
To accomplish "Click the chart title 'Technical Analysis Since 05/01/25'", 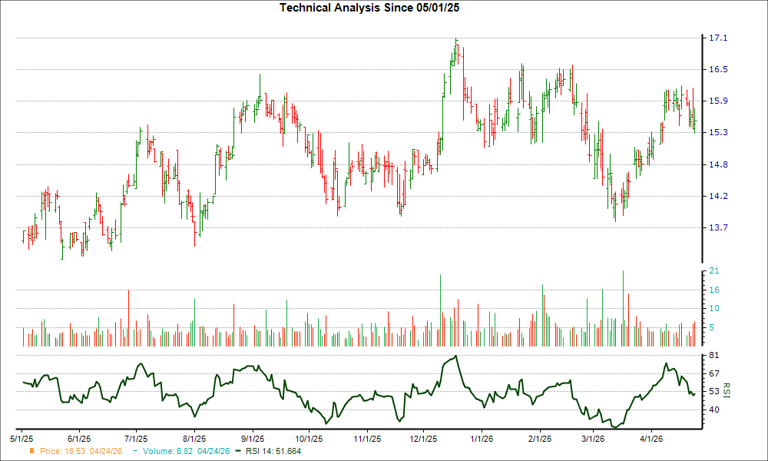I will (x=369, y=7).
